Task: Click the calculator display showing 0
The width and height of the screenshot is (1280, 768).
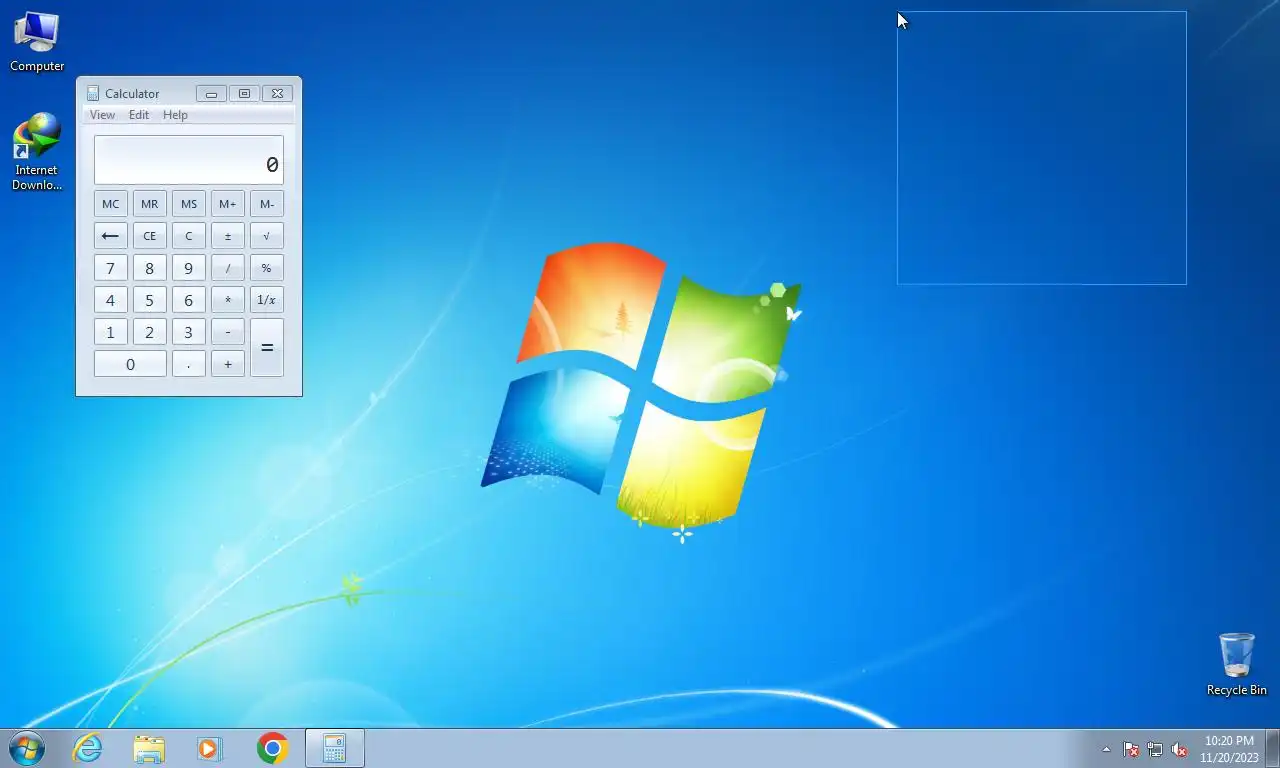Action: [x=189, y=160]
